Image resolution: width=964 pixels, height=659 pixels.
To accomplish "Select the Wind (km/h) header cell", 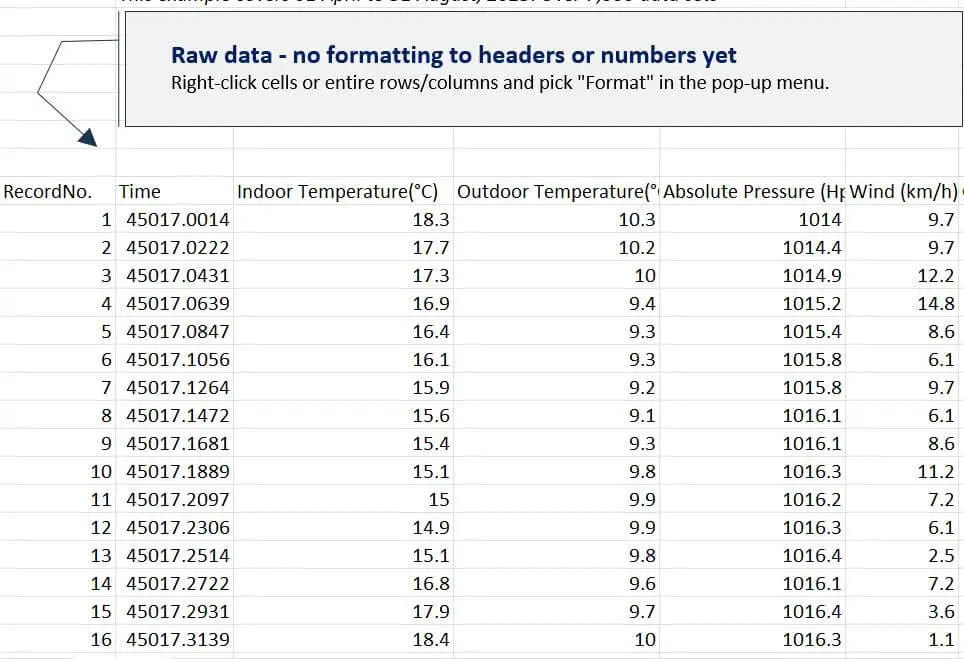I will (903, 192).
